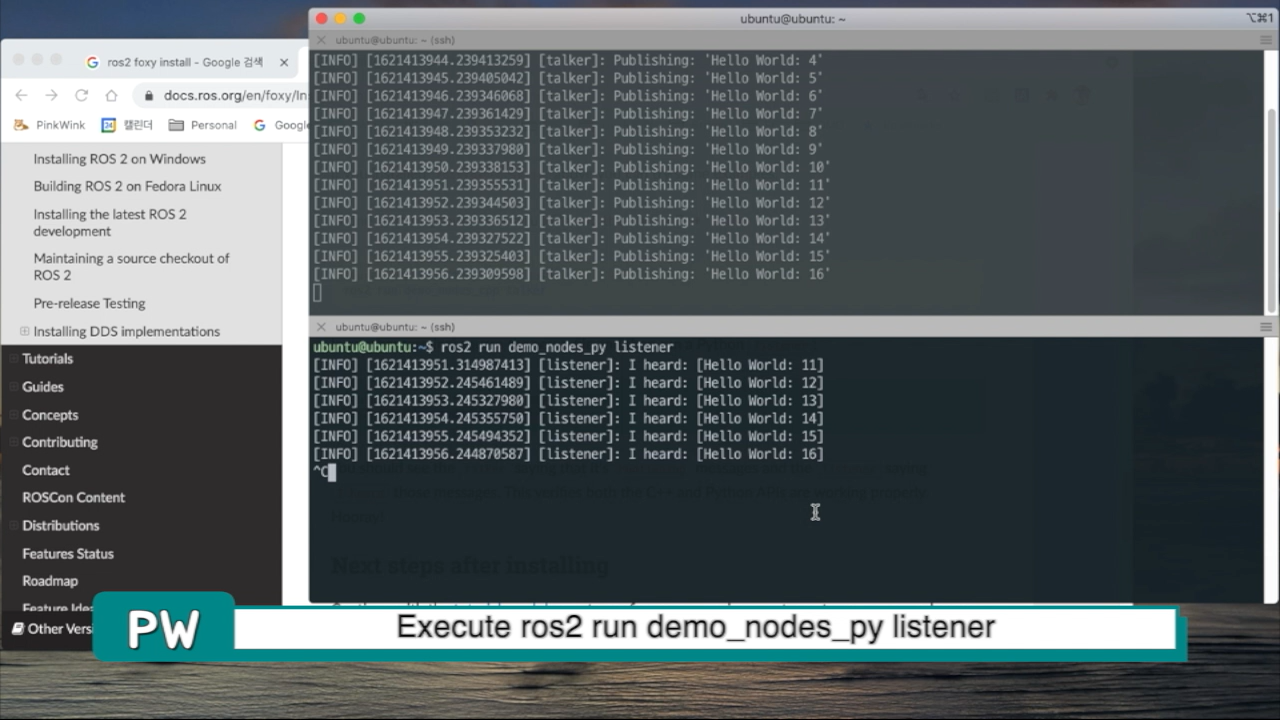Click the talker line 'Hello World: 4'

(568, 60)
